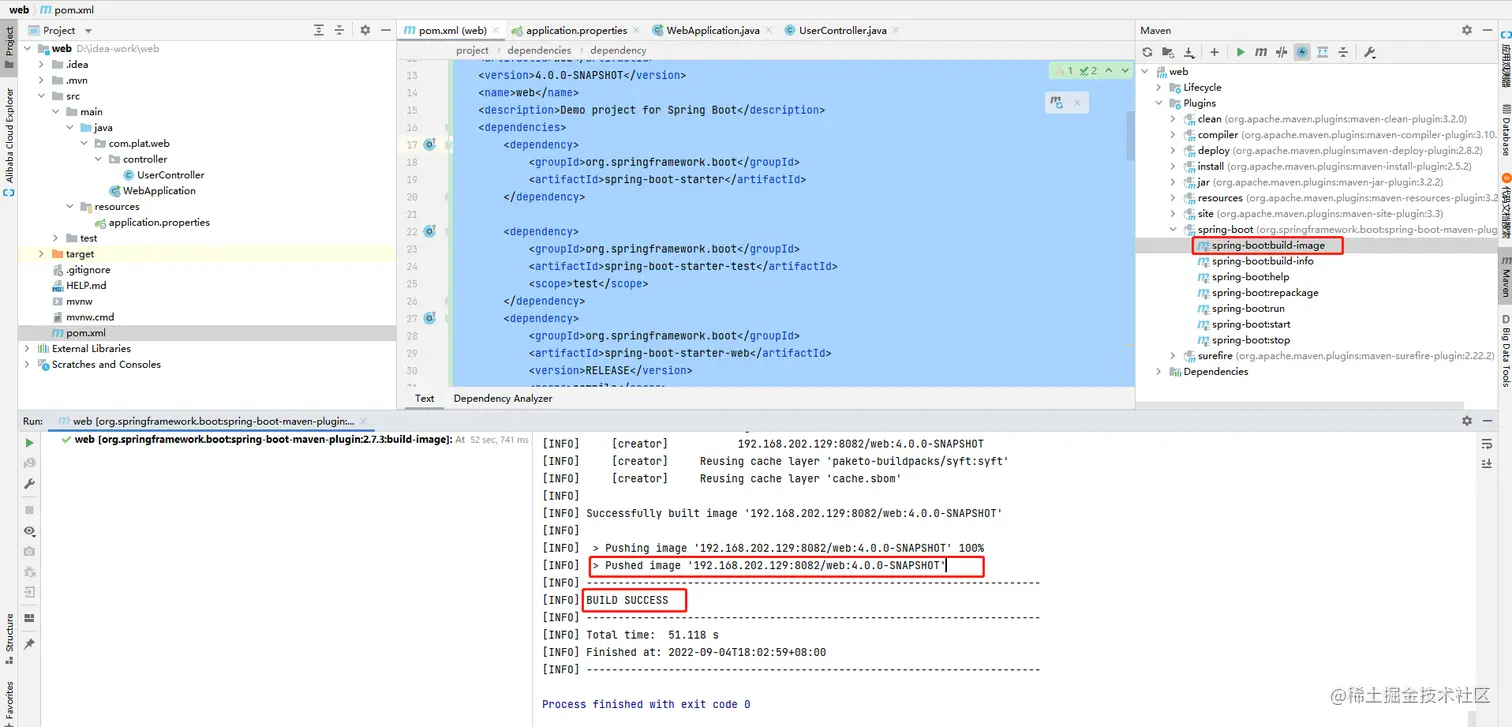
Task: Collapse Plugins node in Maven
Action: coord(1159,103)
